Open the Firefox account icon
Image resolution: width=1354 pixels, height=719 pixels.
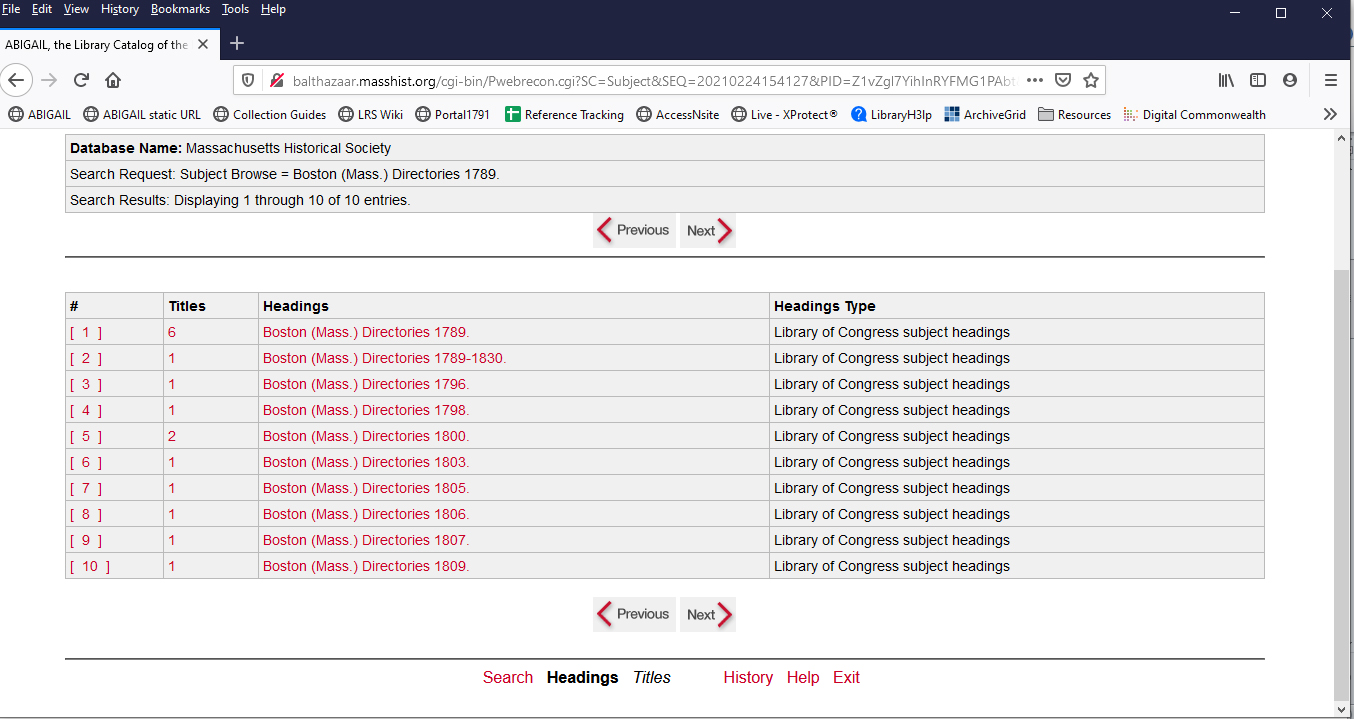coord(1290,80)
